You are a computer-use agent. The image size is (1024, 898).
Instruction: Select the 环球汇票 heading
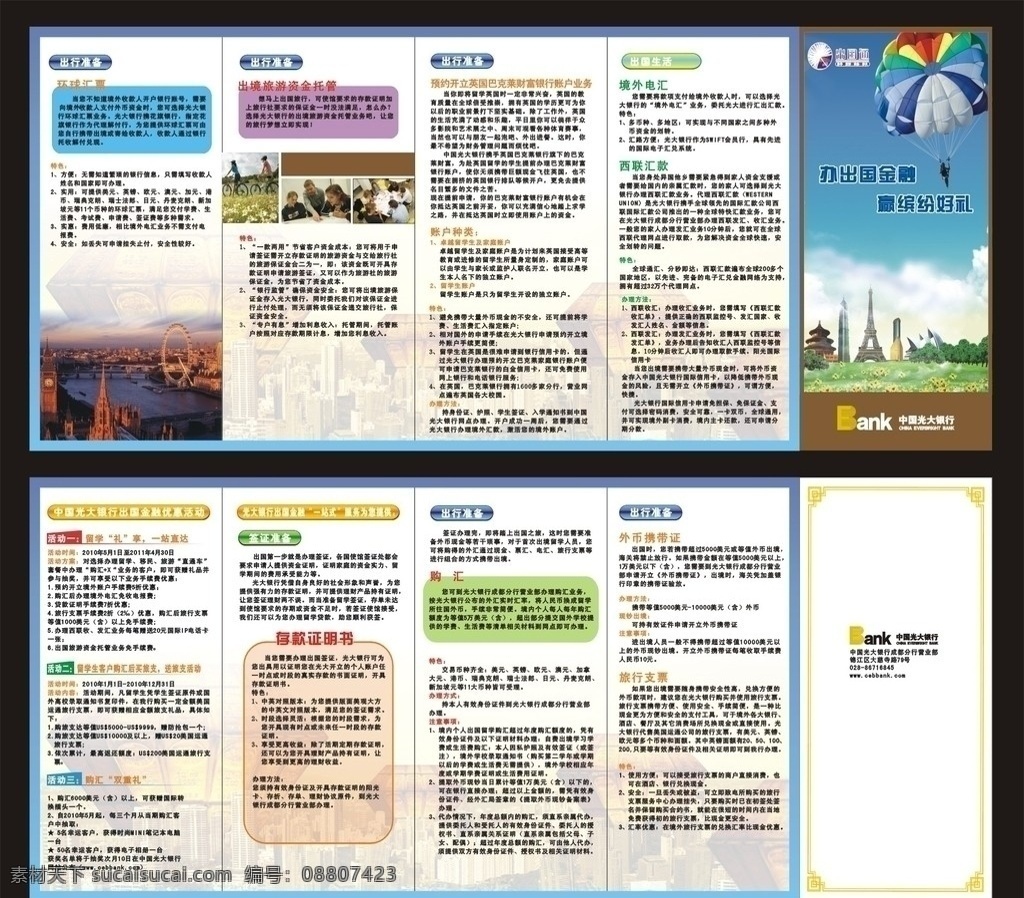(81, 85)
